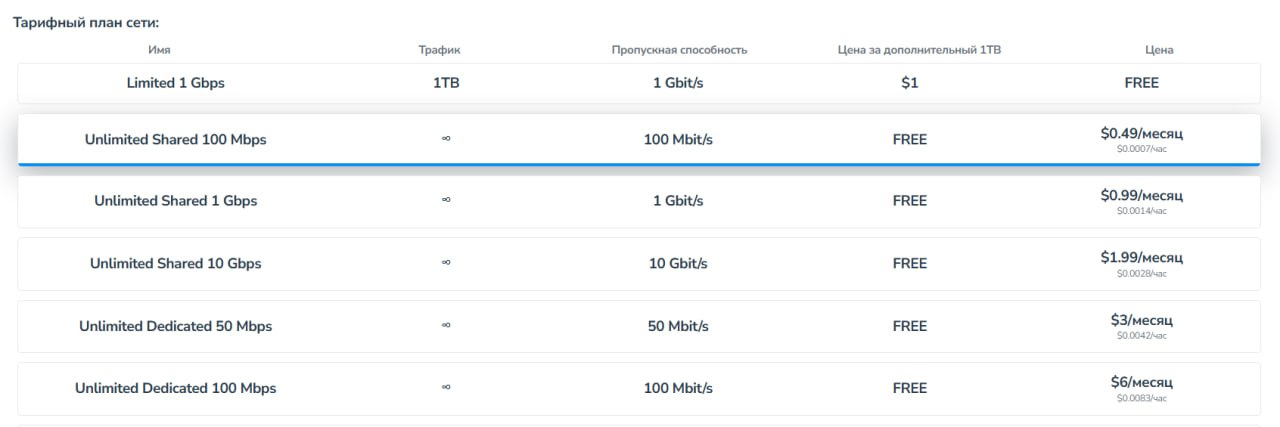The image size is (1280, 427).
Task: Click infinity symbol in Unlimited Shared 1 Gbps row
Action: pyautogui.click(x=446, y=201)
